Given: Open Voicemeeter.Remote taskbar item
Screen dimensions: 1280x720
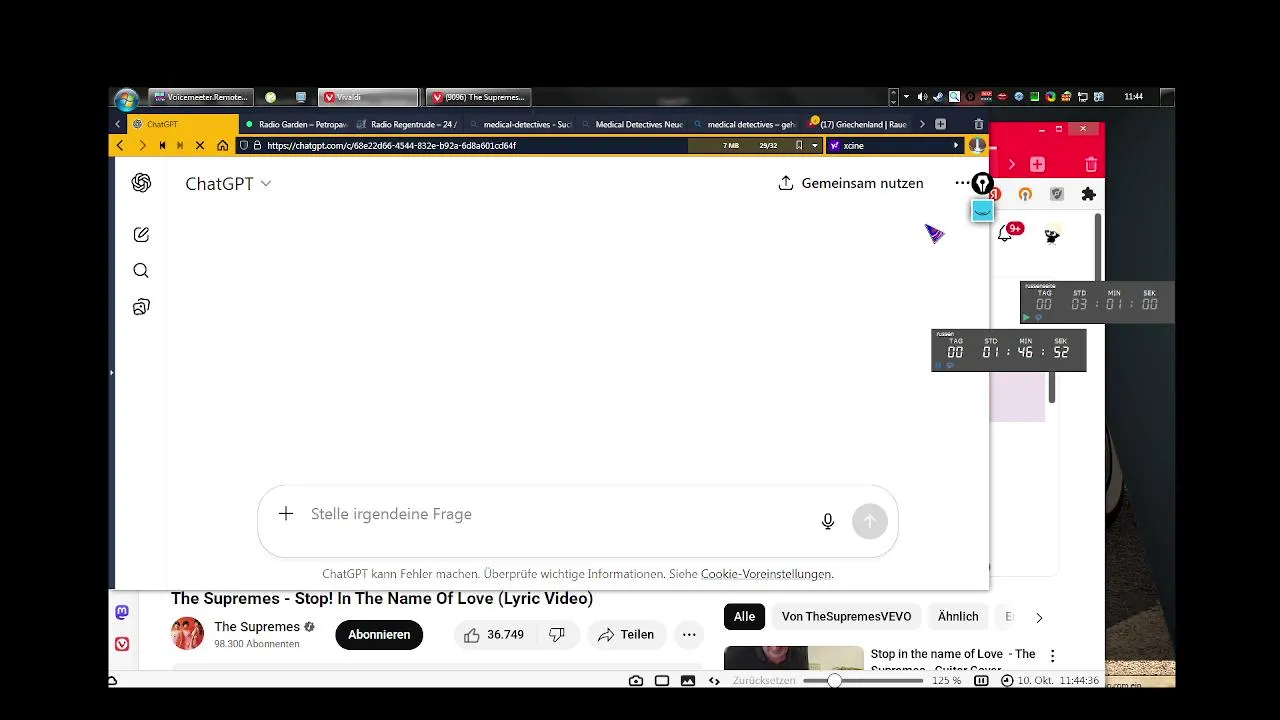Looking at the screenshot, I should tap(200, 97).
